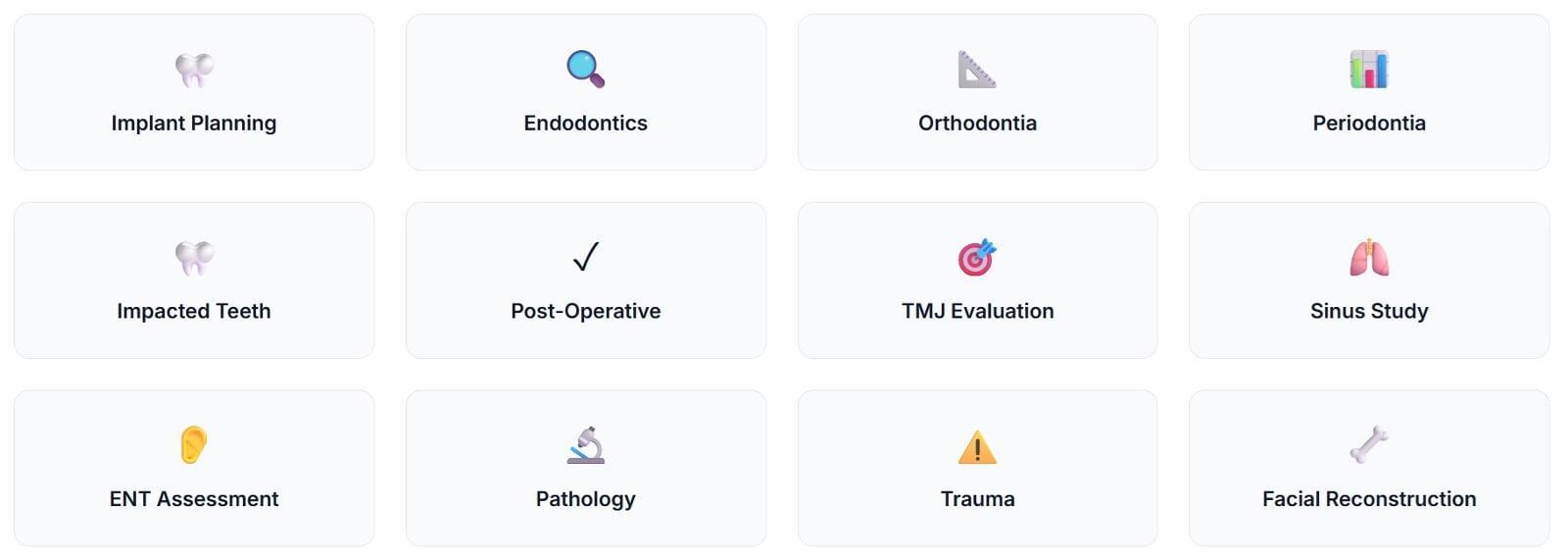Click the warning triangle Trauma icon
Screen dimensions: 1568x557
[x=976, y=447]
